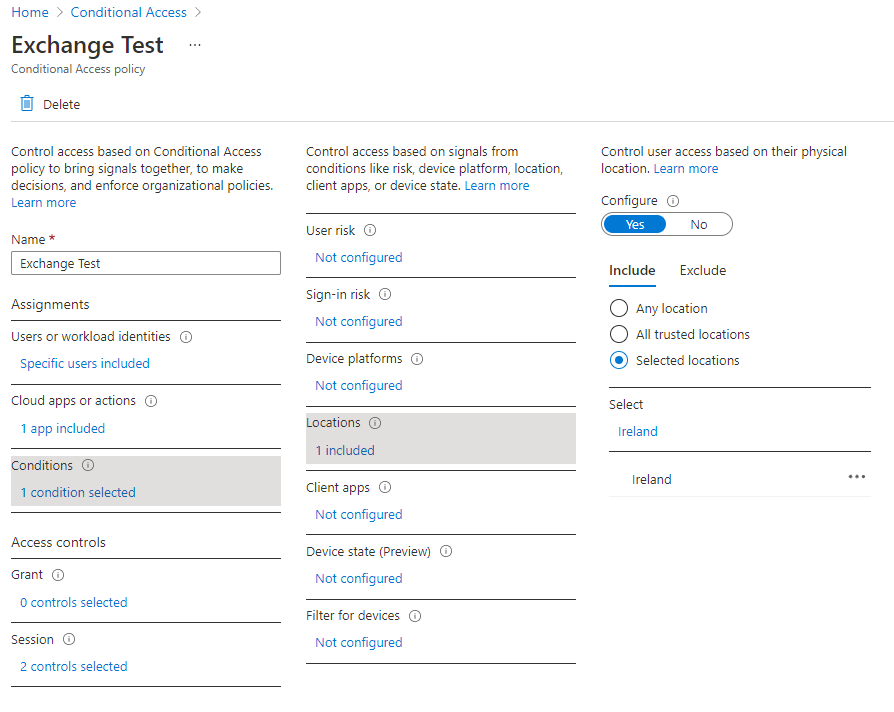Screen dimensions: 894x712
Task: Click the info icon beside Users or workload identities
Action: coord(186,337)
